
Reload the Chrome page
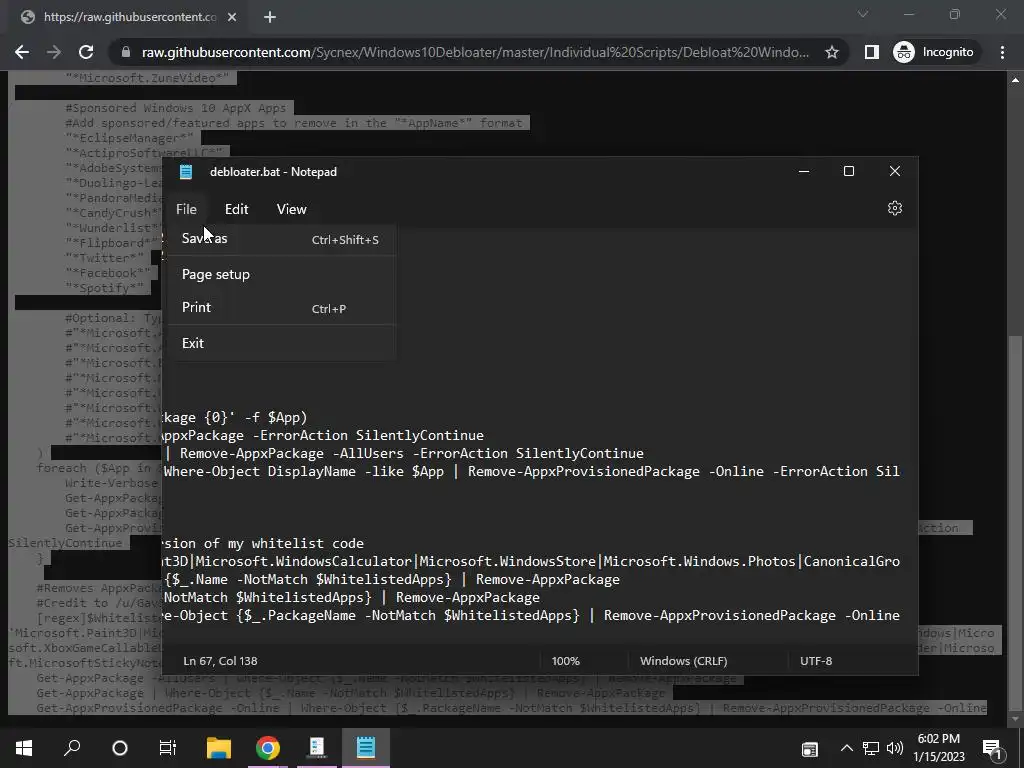pos(86,52)
